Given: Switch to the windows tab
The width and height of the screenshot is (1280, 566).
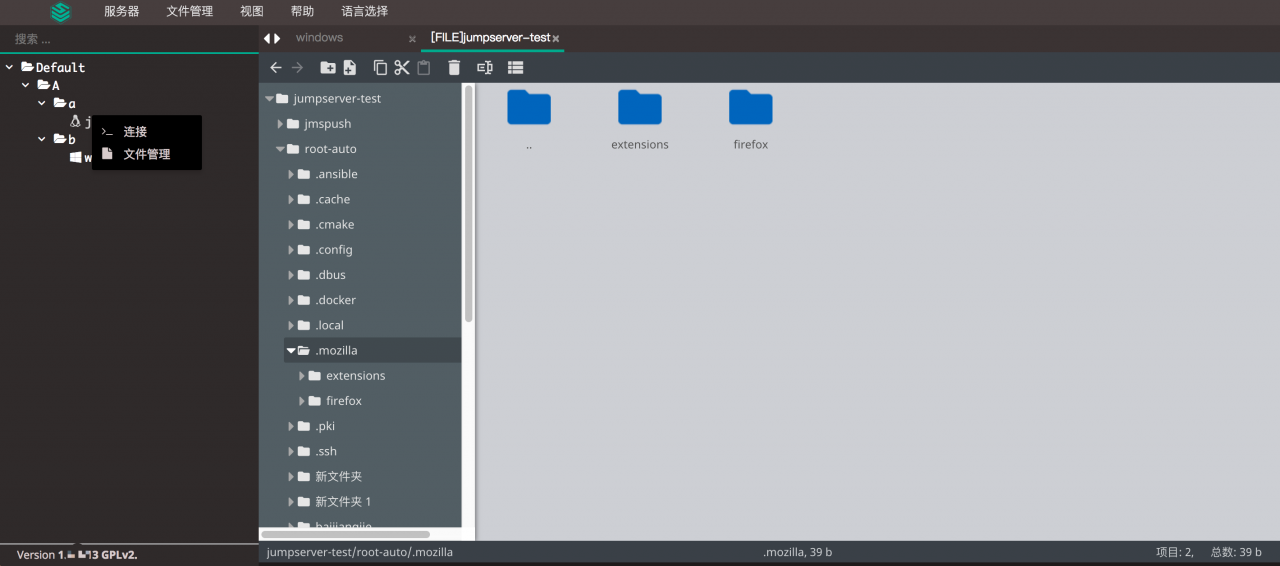Looking at the screenshot, I should click(x=320, y=38).
